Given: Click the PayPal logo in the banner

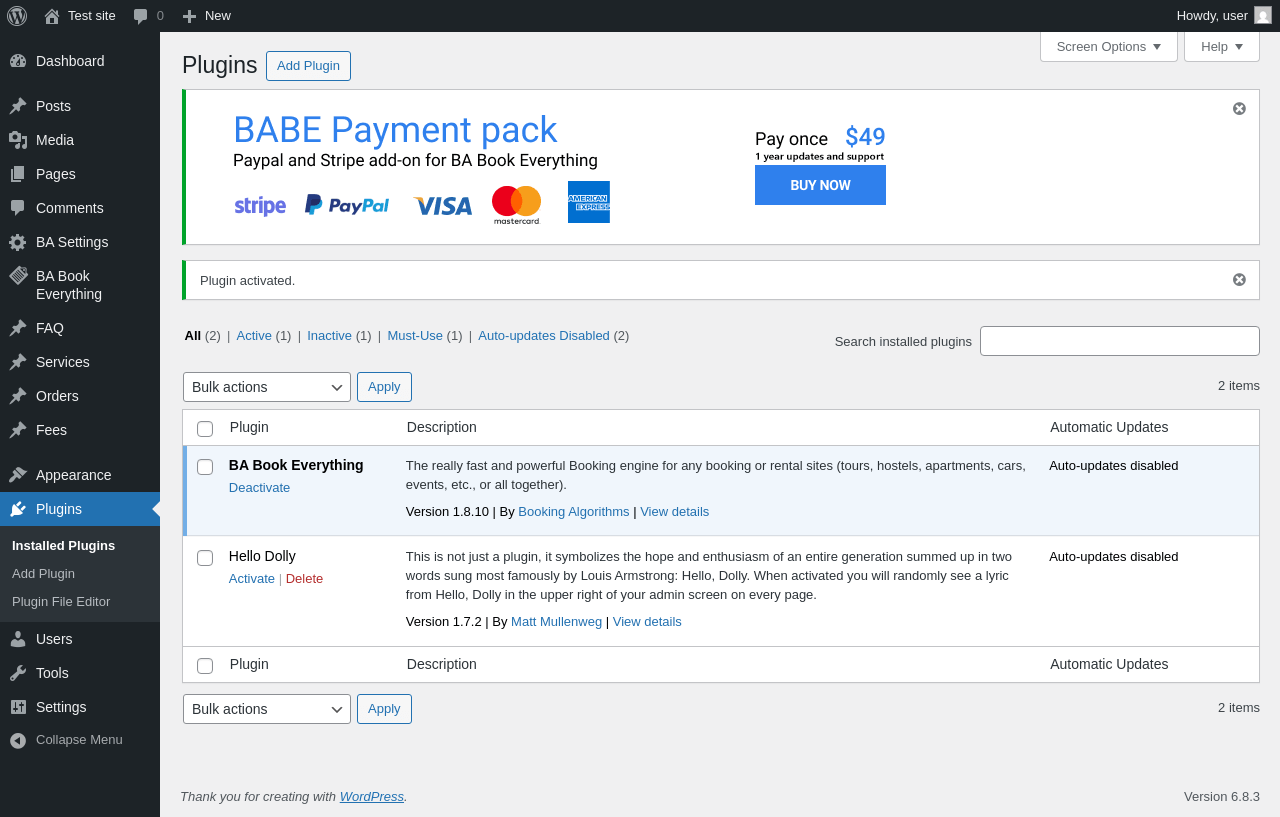Looking at the screenshot, I should [x=347, y=205].
